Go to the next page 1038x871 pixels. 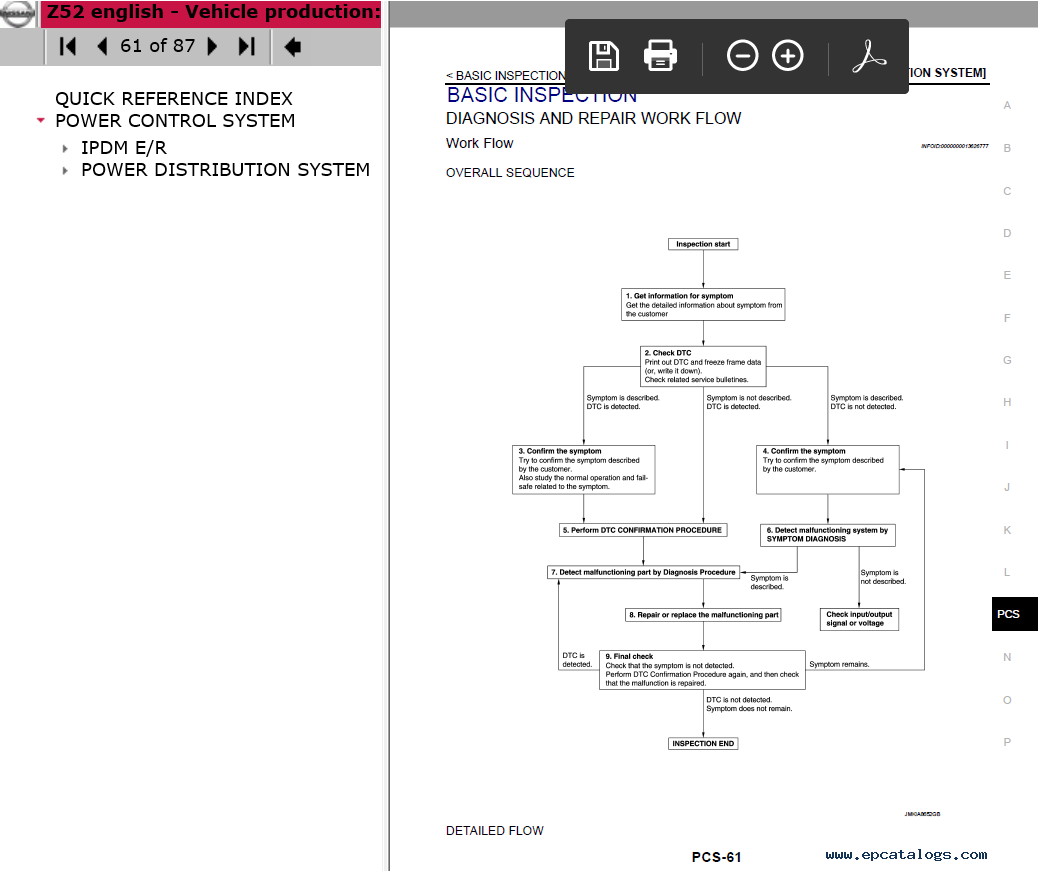pyautogui.click(x=212, y=46)
